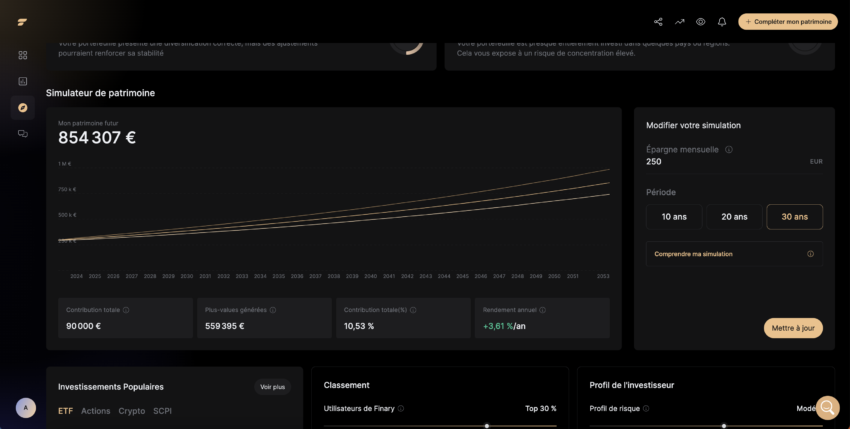This screenshot has width=850, height=429.
Task: Click 'Voir plus' in Investissements Populaires
Action: (272, 387)
